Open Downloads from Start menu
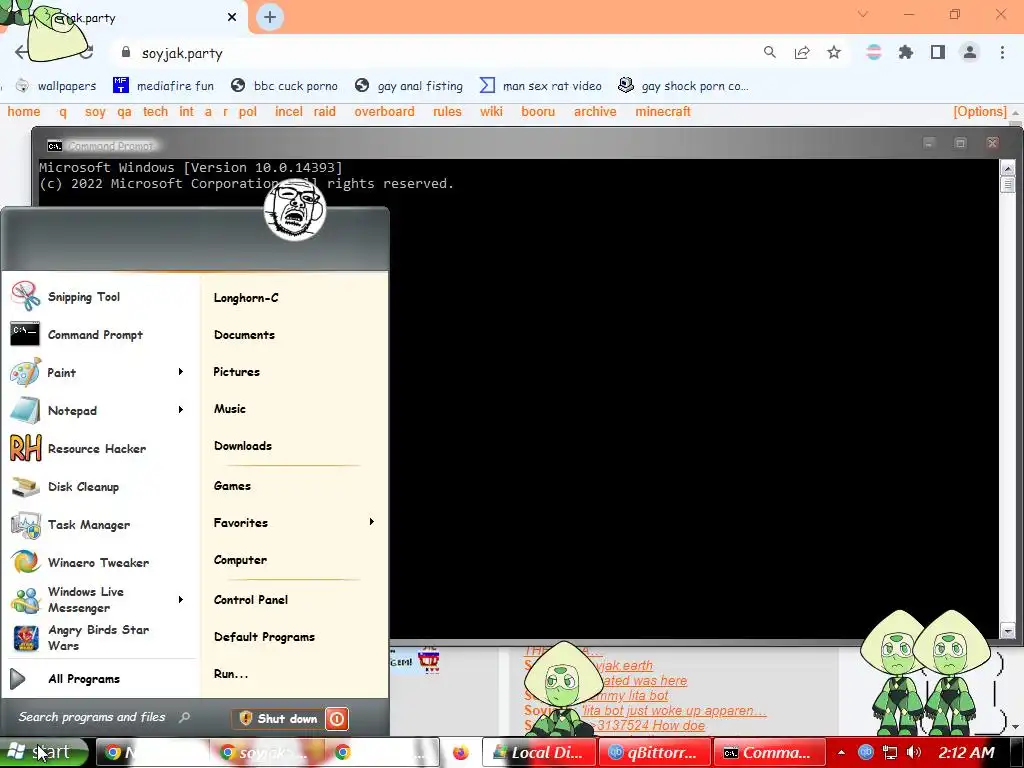The image size is (1024, 768). [x=242, y=446]
